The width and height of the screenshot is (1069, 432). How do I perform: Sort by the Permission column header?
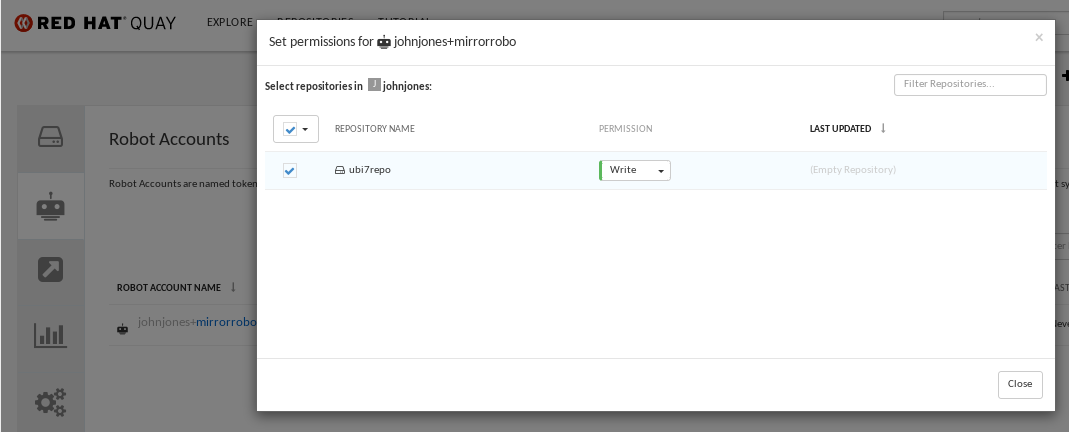click(625, 129)
